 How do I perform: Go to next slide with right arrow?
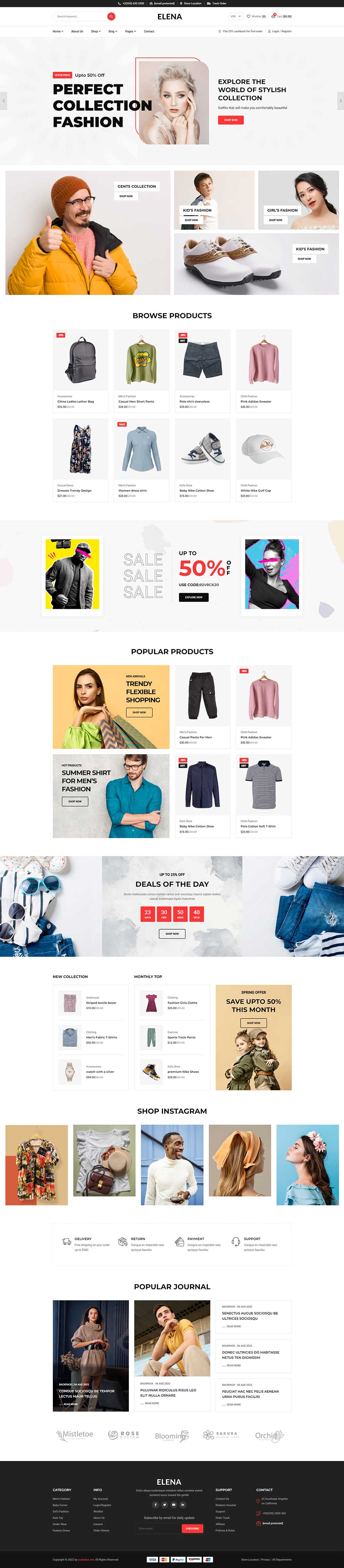pyautogui.click(x=340, y=100)
